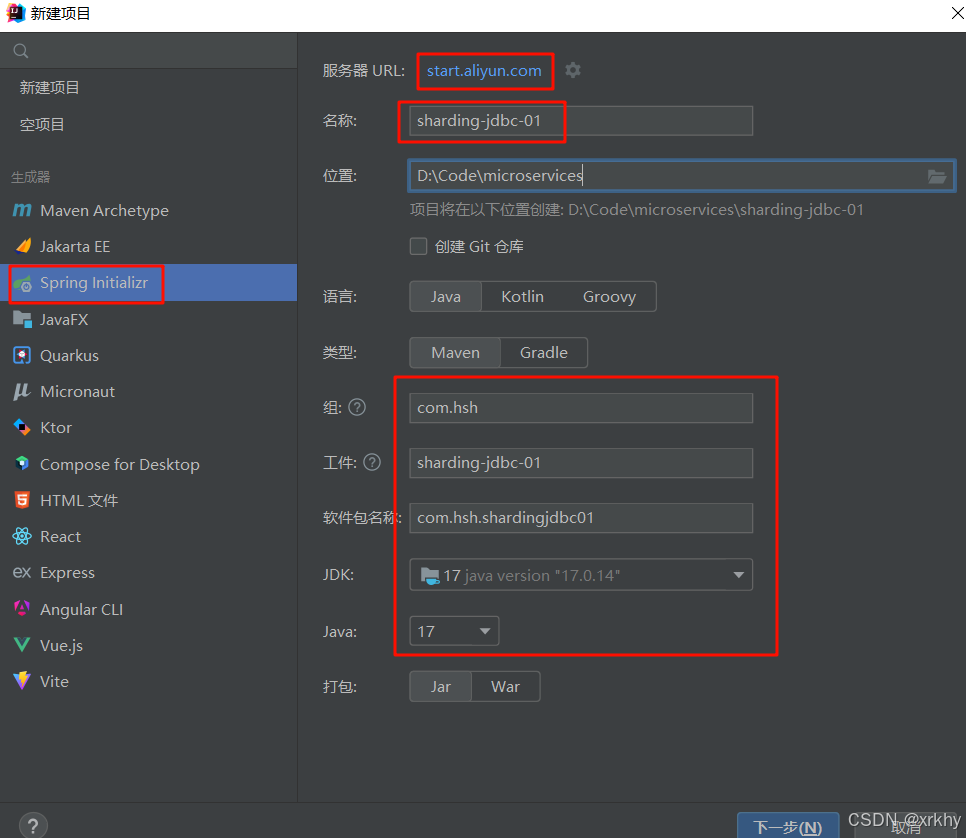
Task: Click the 组 com.hsh input field
Action: pyautogui.click(x=581, y=408)
